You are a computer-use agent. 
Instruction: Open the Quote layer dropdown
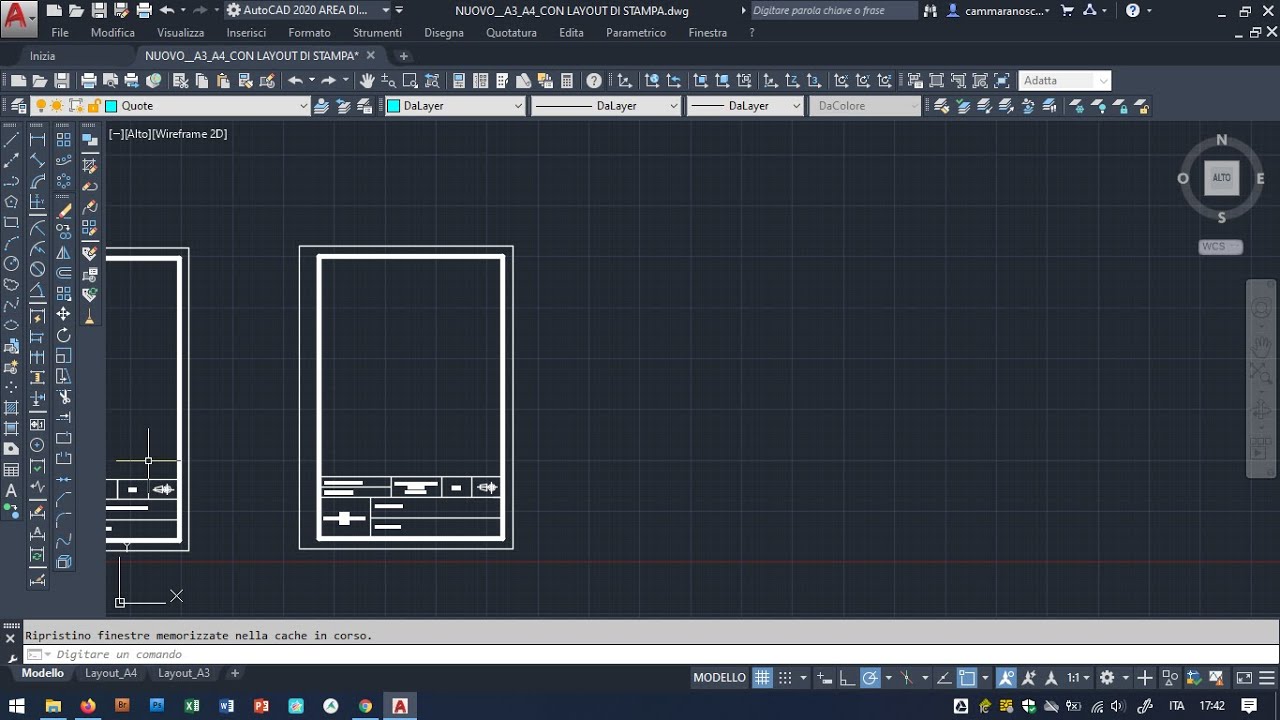[x=304, y=106]
